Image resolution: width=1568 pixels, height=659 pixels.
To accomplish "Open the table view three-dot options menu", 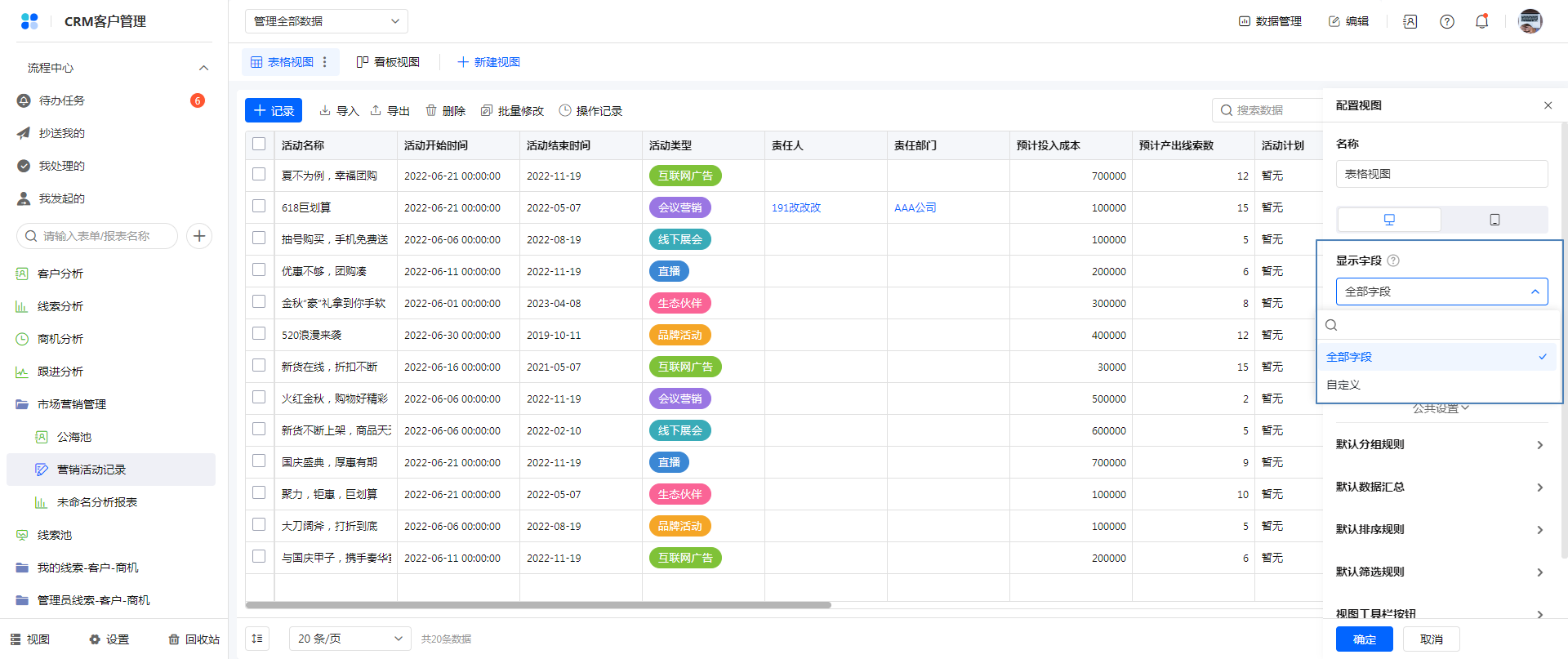I will click(x=325, y=62).
